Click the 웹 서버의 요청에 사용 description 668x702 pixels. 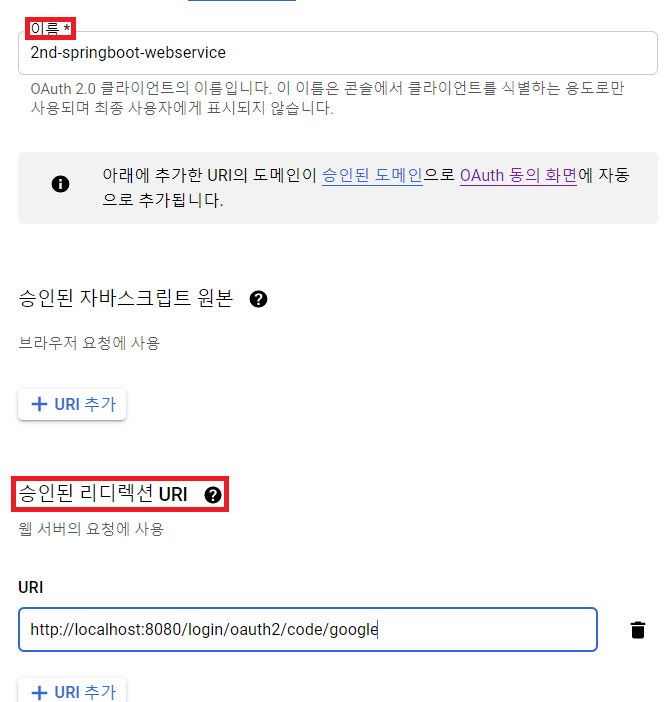(x=91, y=529)
